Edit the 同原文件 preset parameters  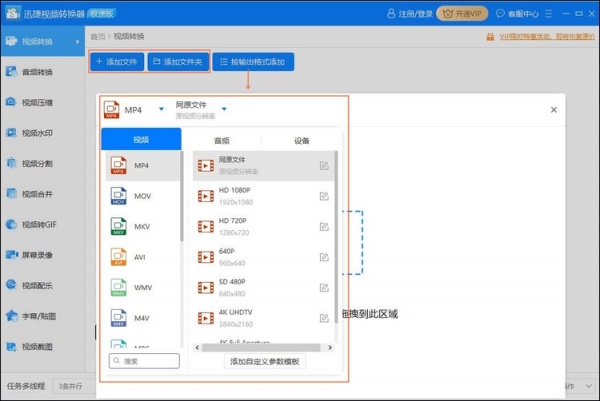click(324, 165)
